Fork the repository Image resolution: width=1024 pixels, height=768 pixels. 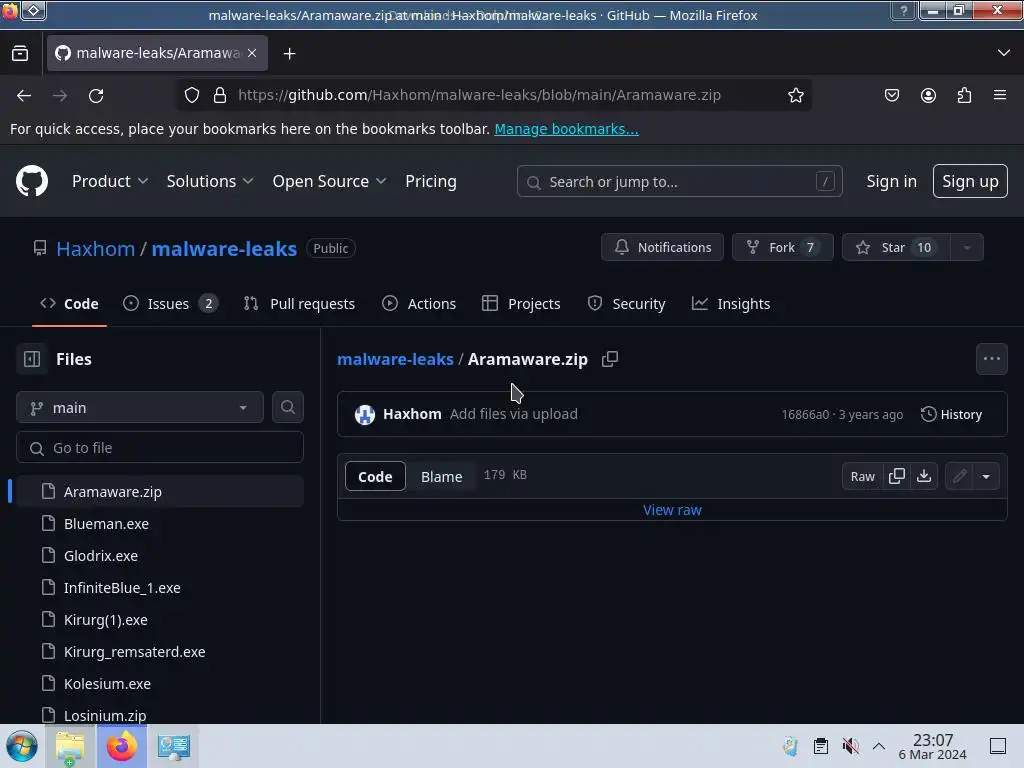click(782, 248)
